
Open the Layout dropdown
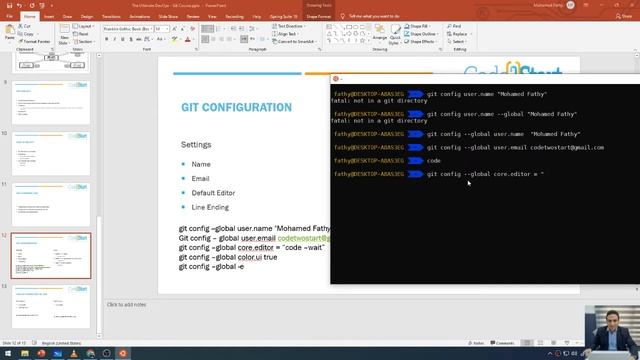coord(84,26)
